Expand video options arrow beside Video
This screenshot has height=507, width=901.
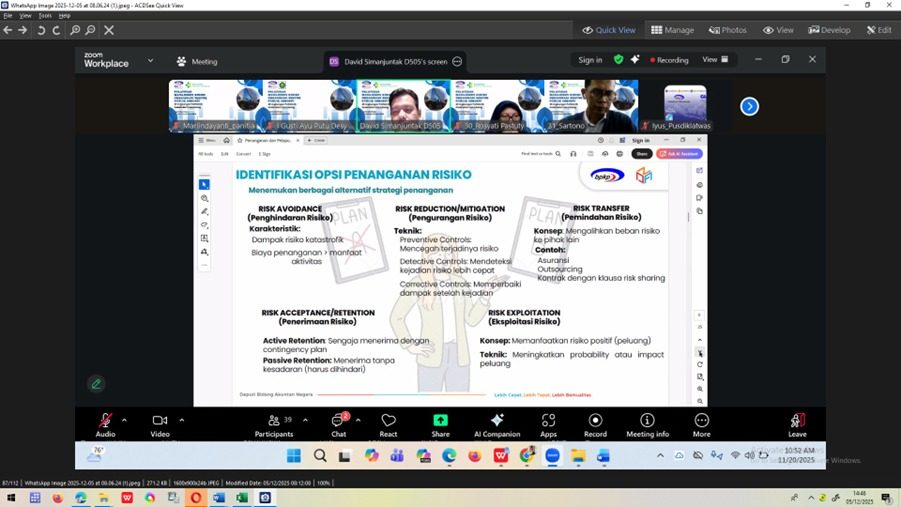pos(181,420)
